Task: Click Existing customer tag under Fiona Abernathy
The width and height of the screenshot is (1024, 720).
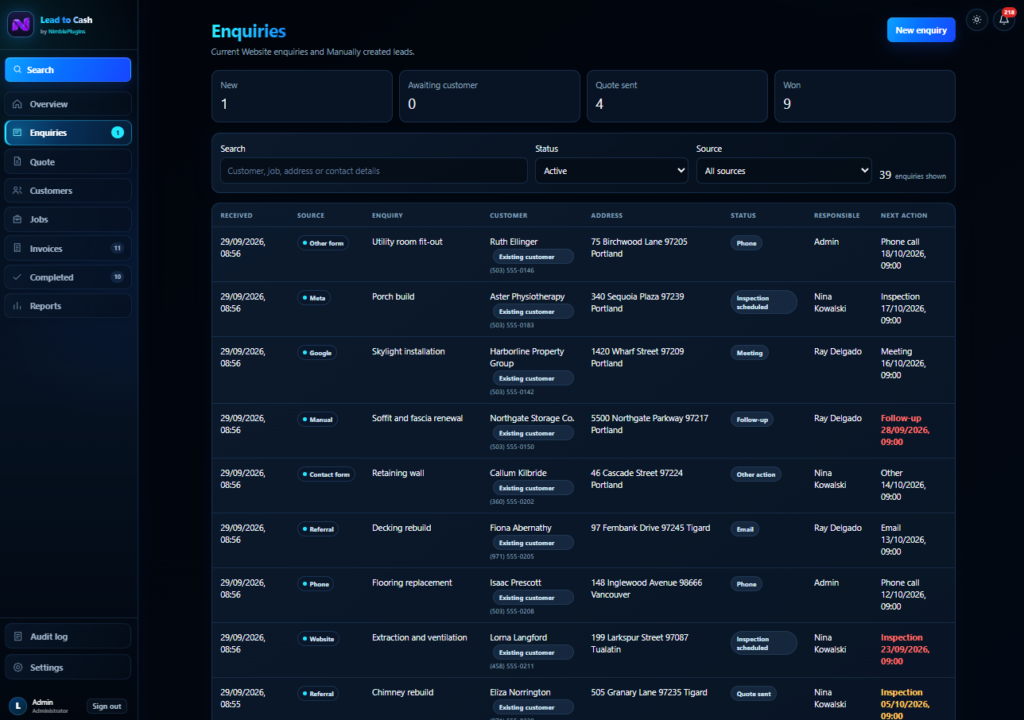Action: click(532, 543)
